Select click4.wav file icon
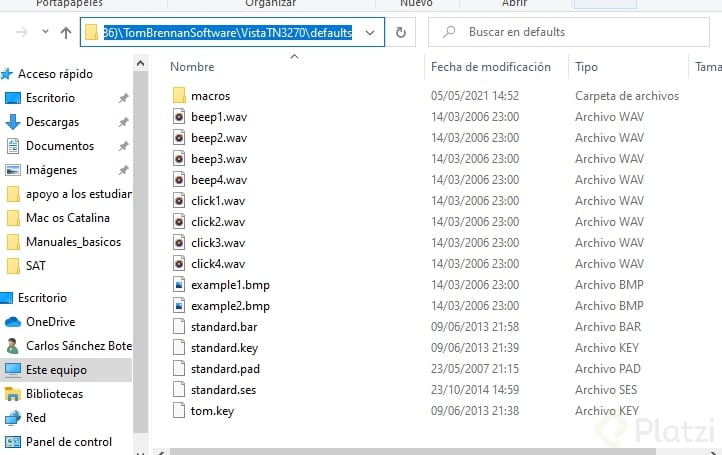Screen dimensions: 722x455 point(179,264)
